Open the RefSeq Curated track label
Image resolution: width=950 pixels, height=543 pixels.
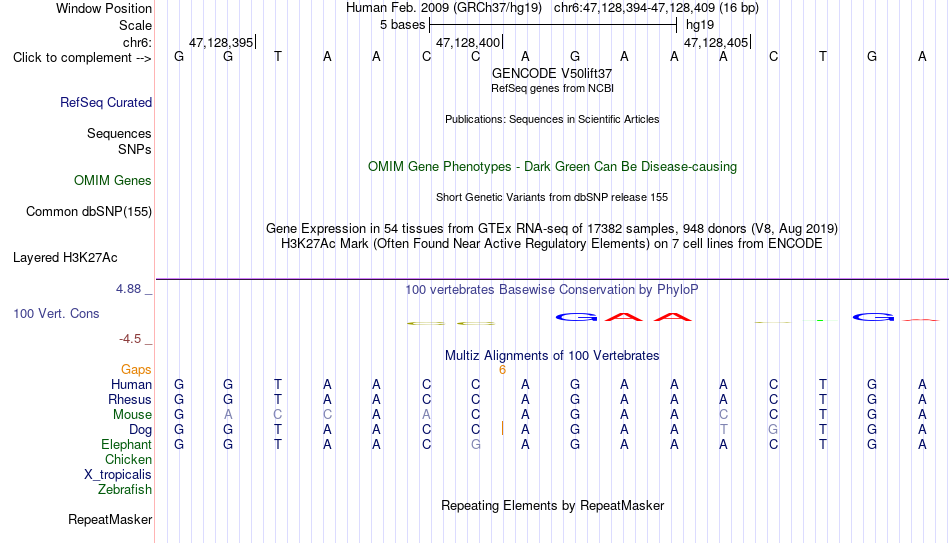coord(106,102)
